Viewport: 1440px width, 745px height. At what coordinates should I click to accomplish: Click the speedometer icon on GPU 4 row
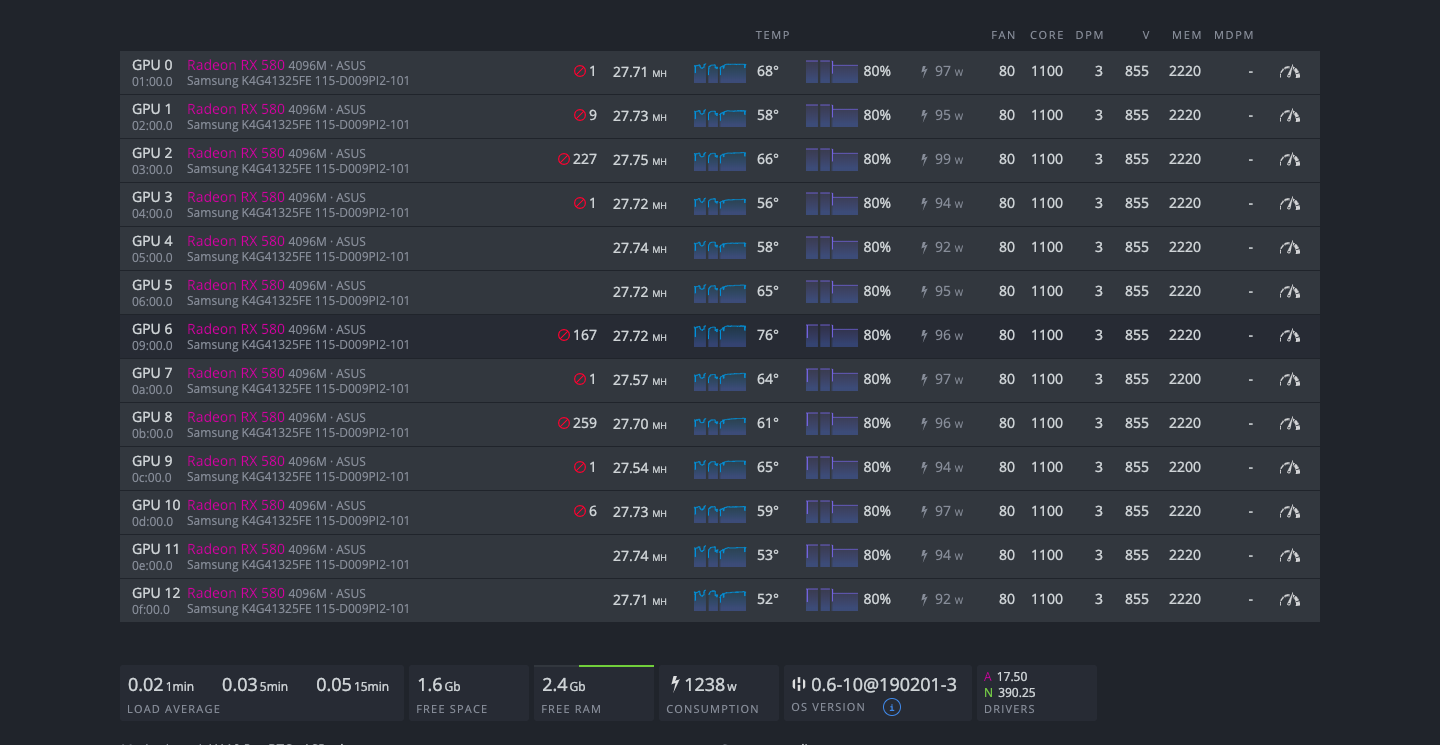(1290, 247)
